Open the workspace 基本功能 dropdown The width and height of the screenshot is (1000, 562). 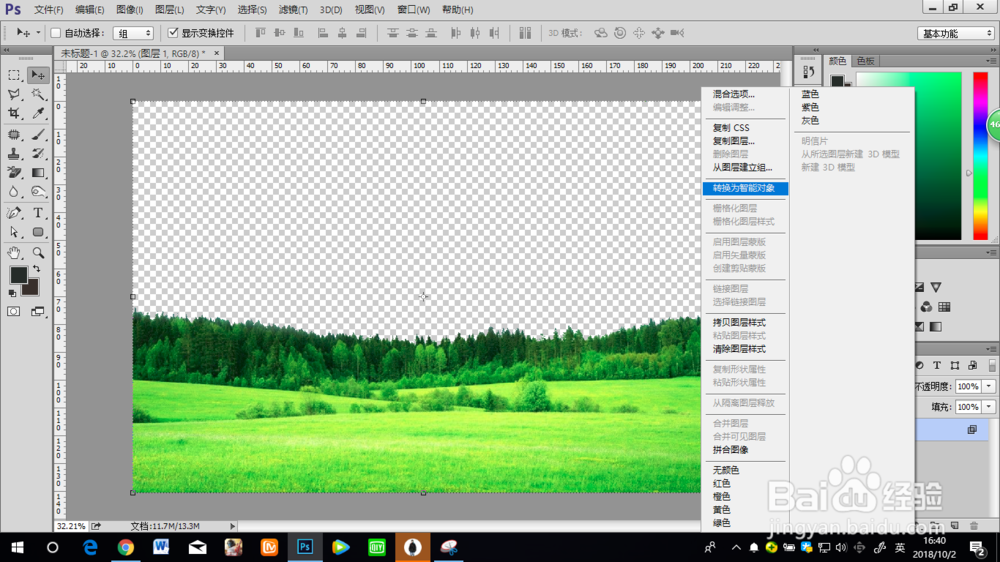pos(956,33)
